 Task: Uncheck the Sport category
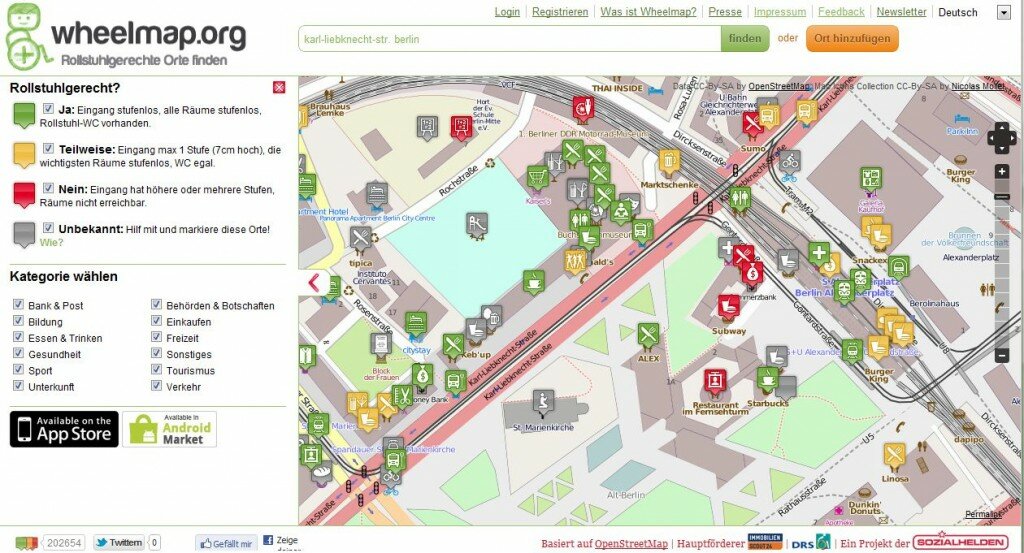click(x=18, y=370)
